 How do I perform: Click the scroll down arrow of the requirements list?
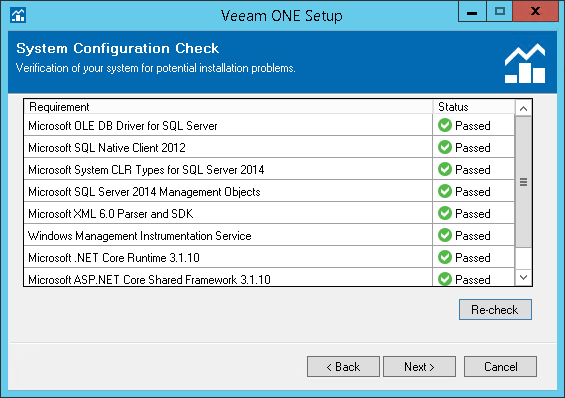(x=524, y=278)
